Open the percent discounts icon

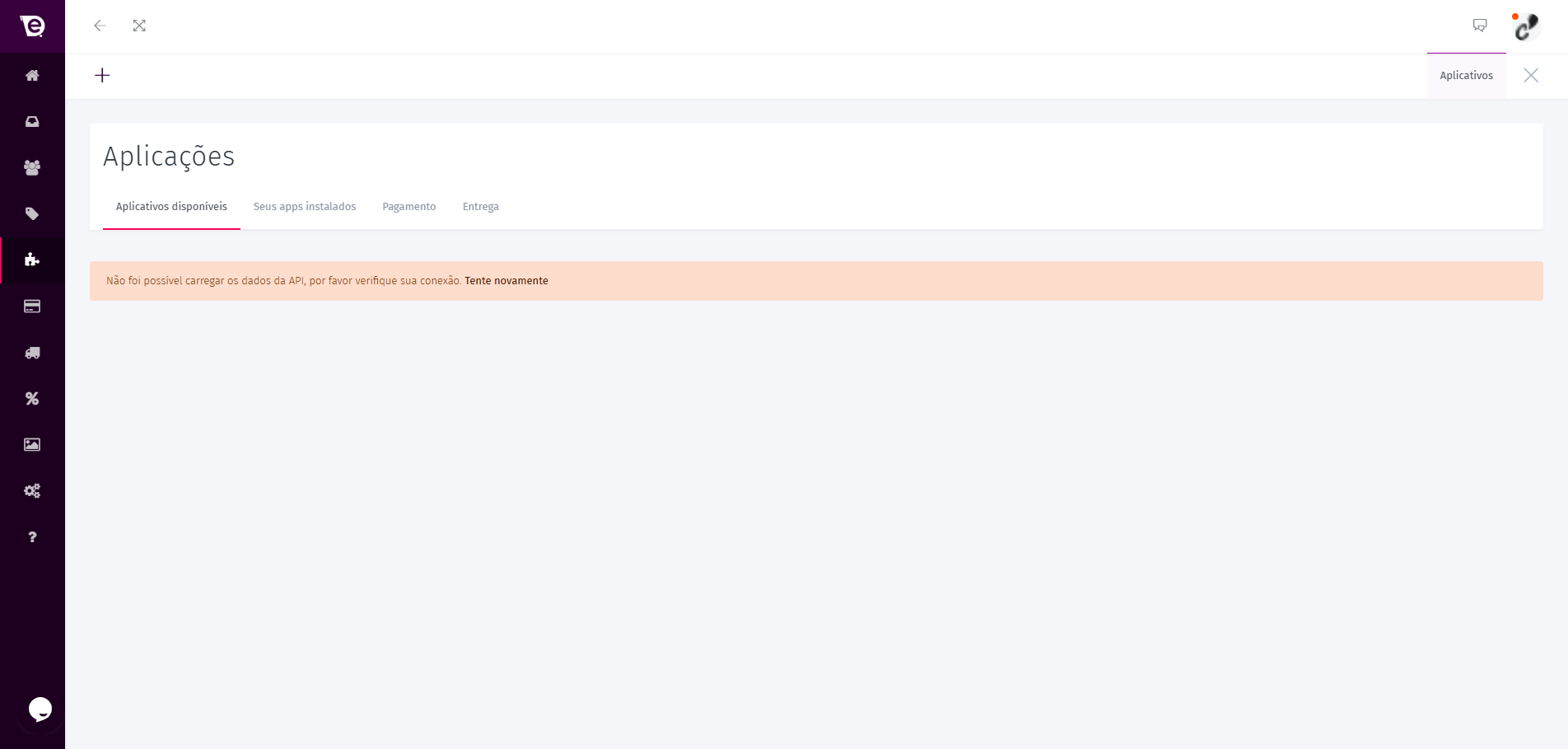coord(32,399)
